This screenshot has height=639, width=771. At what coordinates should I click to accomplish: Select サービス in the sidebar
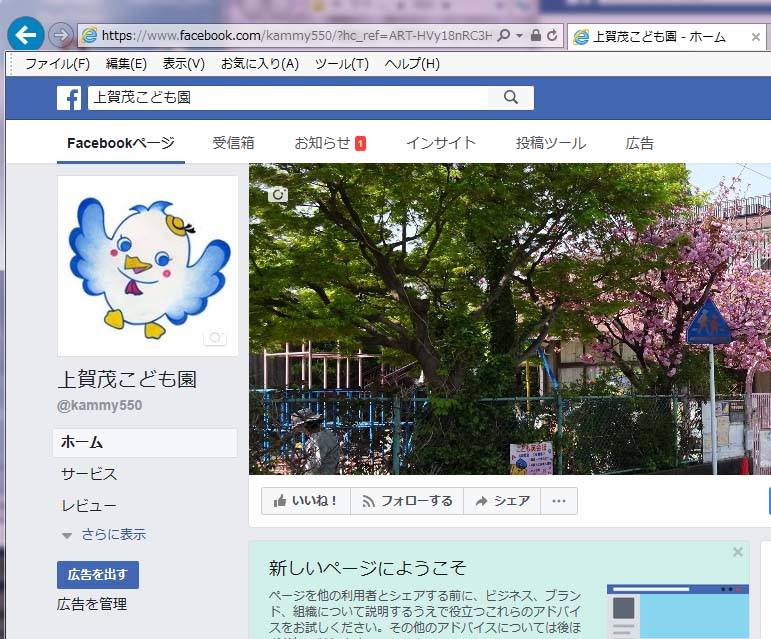pos(89,474)
